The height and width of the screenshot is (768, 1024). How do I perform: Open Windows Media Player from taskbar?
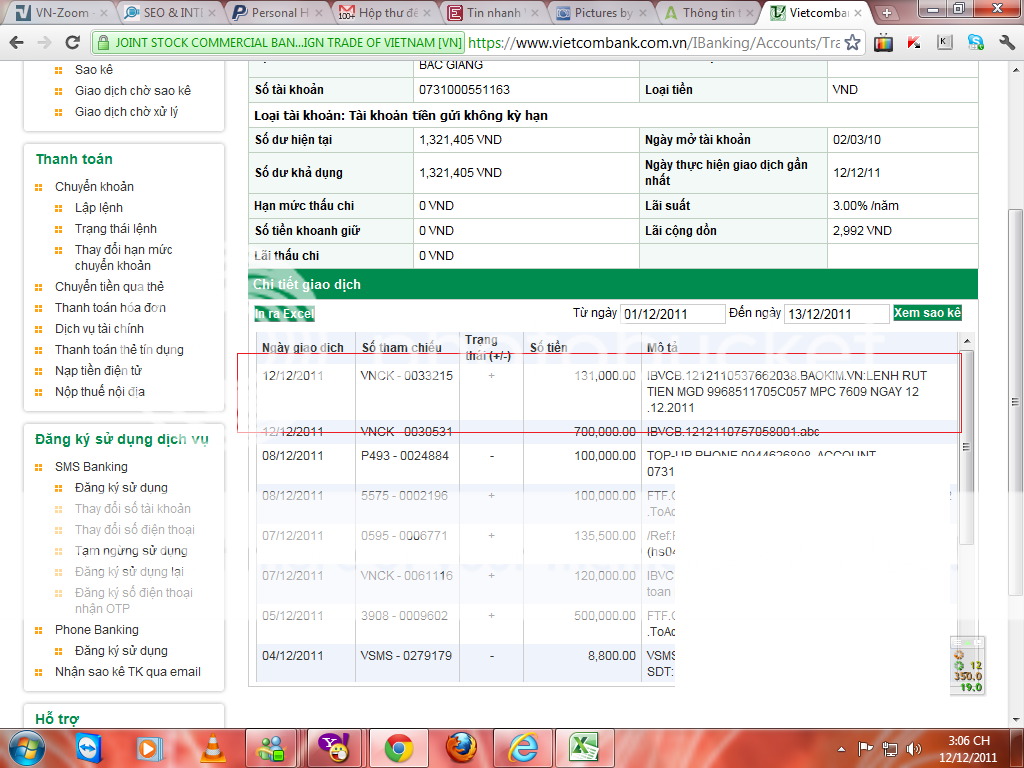(151, 748)
